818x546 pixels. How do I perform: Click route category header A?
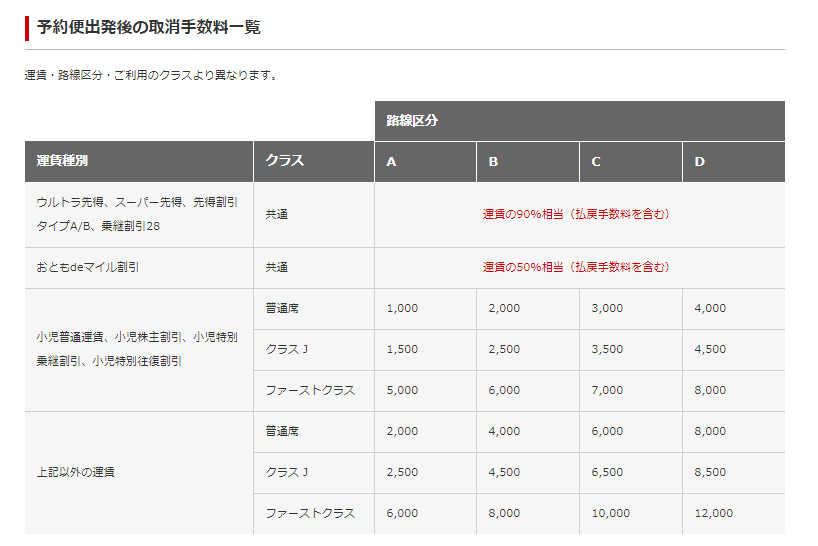coord(425,162)
